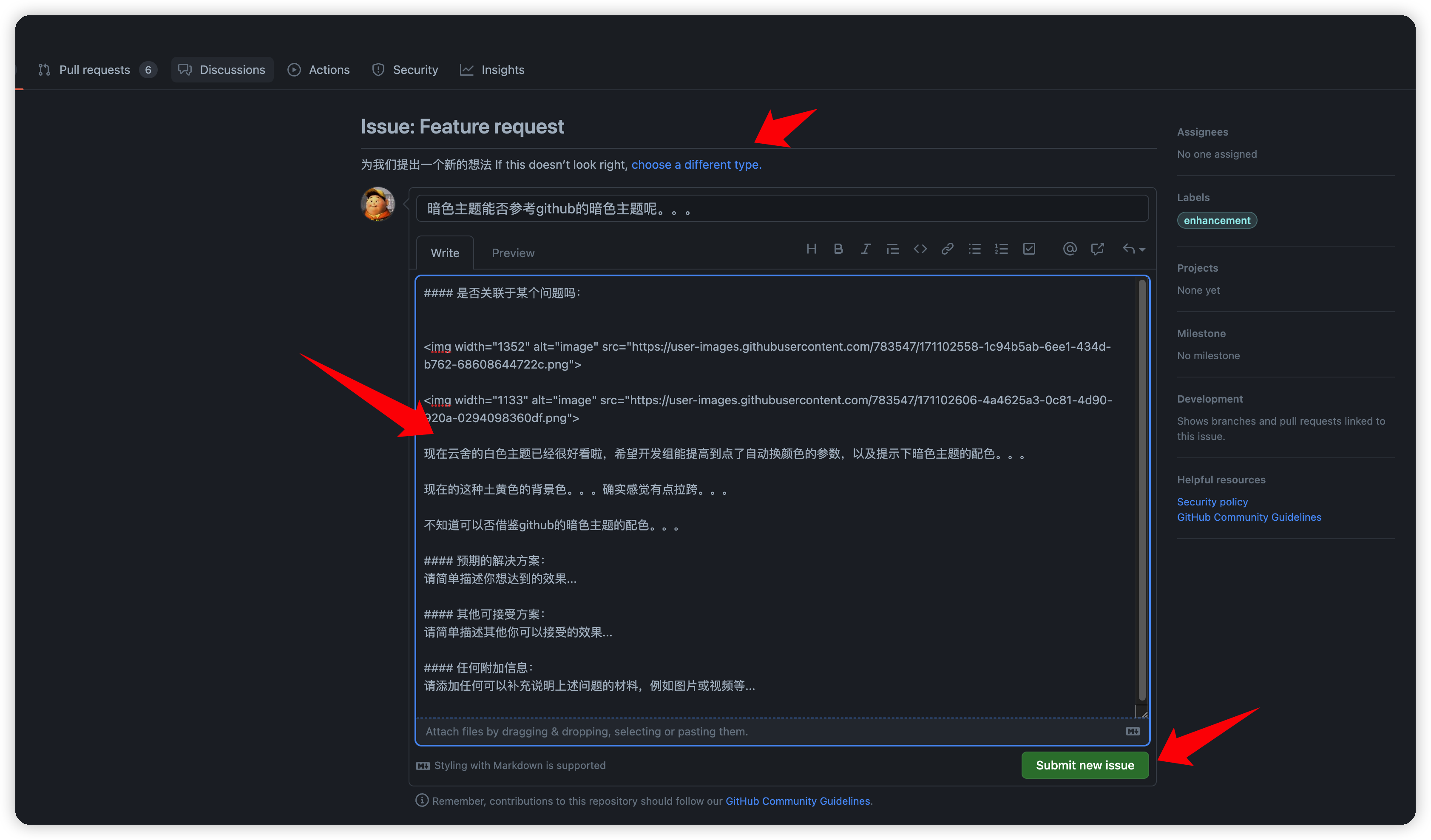The width and height of the screenshot is (1431, 840).
Task: Click the user avatar thumbnail
Action: pyautogui.click(x=378, y=204)
